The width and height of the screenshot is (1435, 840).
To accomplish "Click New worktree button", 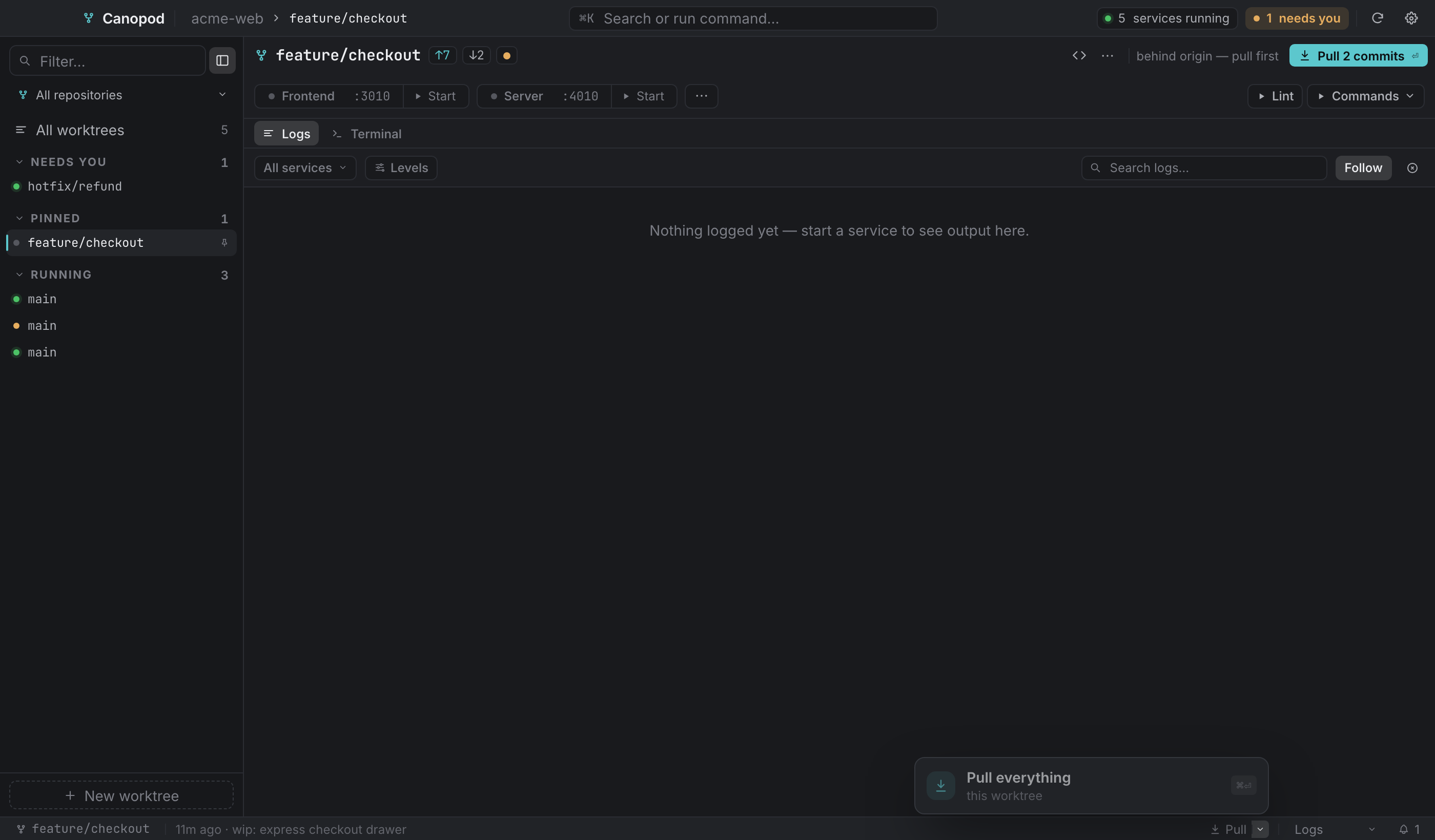I will tap(121, 795).
